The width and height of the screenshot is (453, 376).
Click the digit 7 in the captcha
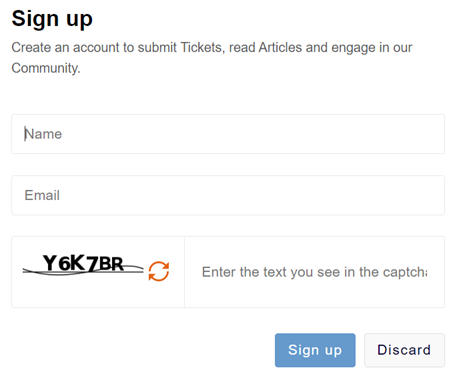(93, 264)
